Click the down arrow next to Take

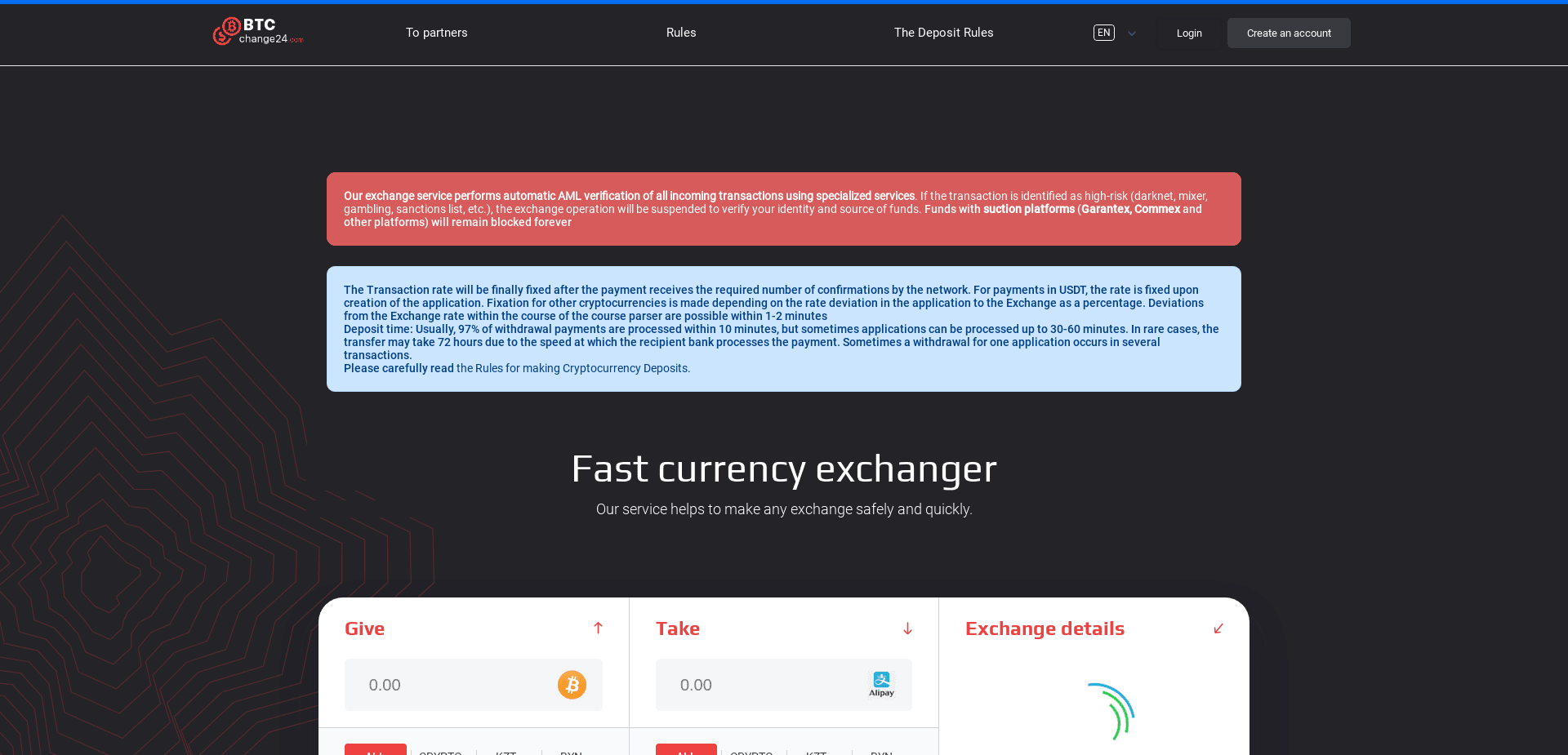pos(907,628)
